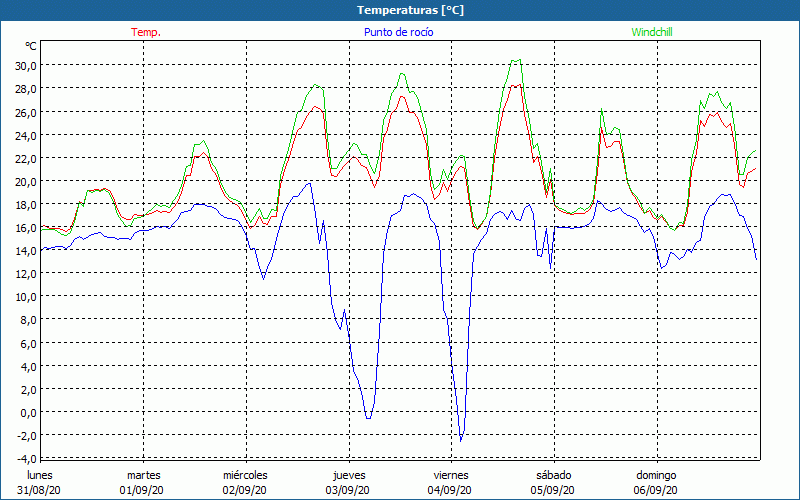Click the '2,0' y-axis value
The height and width of the screenshot is (500, 800).
pos(28,389)
